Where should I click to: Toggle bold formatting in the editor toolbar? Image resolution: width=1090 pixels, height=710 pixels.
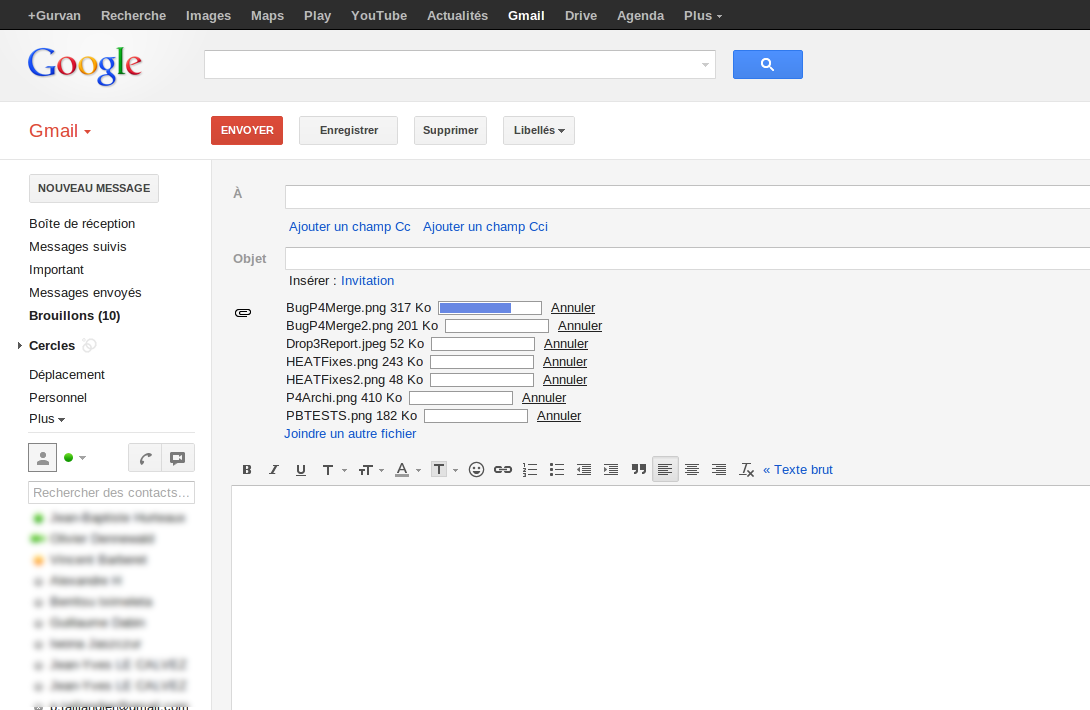(x=247, y=470)
